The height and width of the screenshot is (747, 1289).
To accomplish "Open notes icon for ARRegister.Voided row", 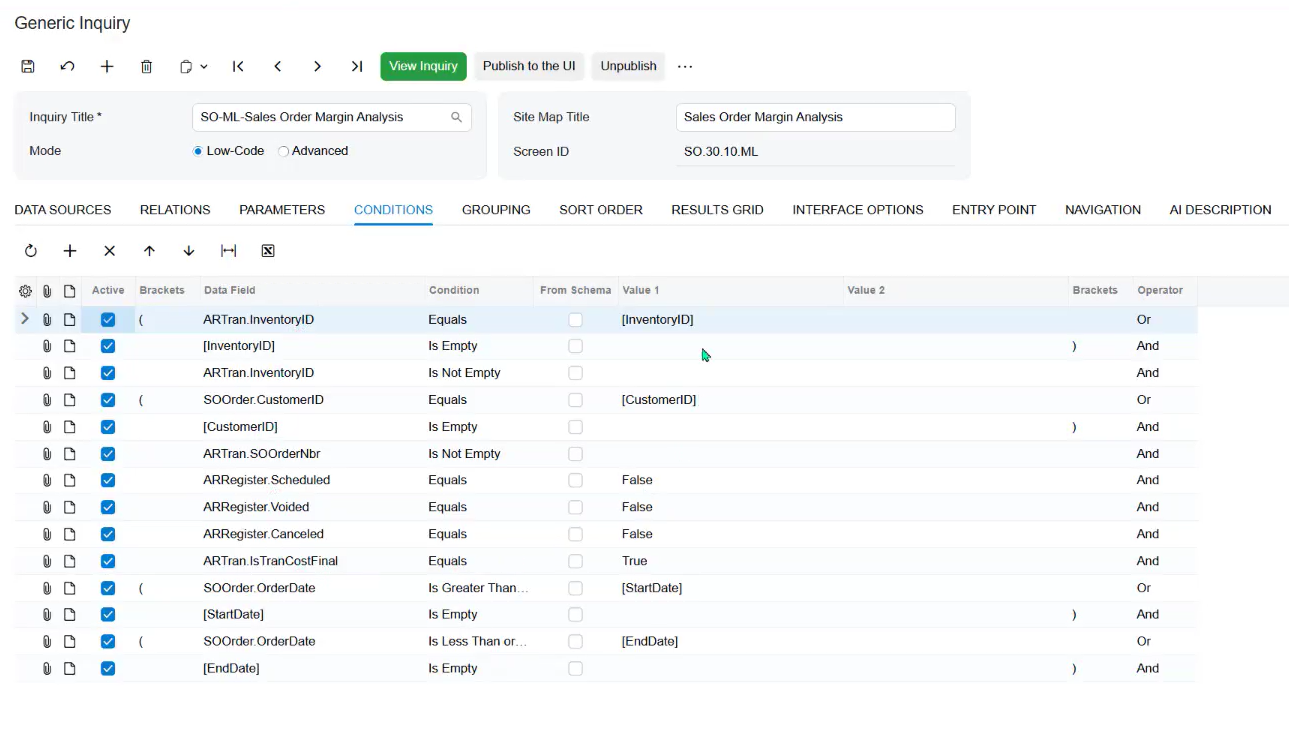I will click(70, 507).
